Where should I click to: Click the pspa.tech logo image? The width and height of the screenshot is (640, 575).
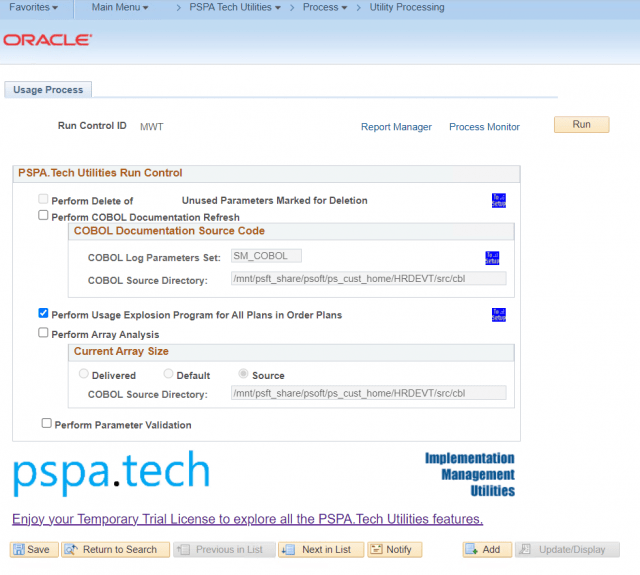pyautogui.click(x=111, y=473)
